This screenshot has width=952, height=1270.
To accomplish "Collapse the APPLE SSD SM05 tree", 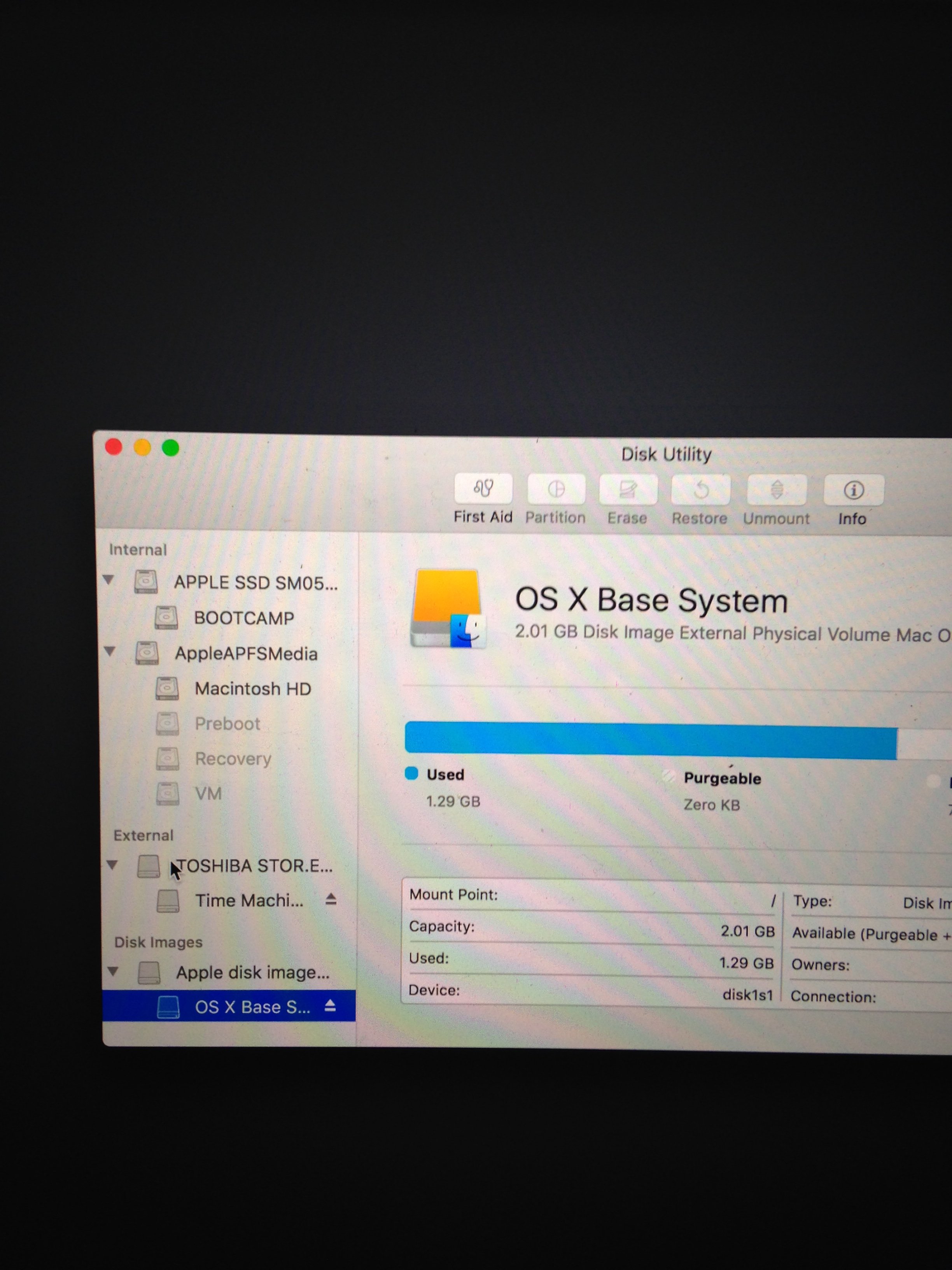I will [108, 580].
